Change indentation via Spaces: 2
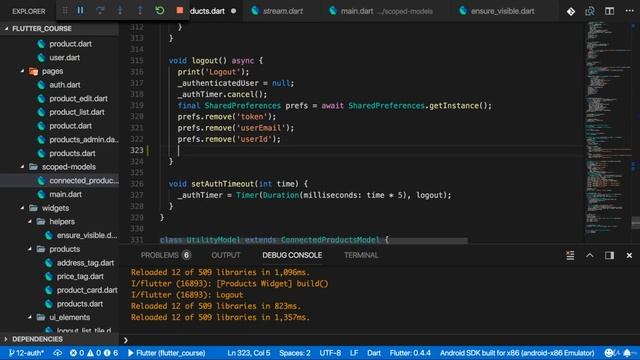The image size is (640, 360). pyautogui.click(x=295, y=353)
